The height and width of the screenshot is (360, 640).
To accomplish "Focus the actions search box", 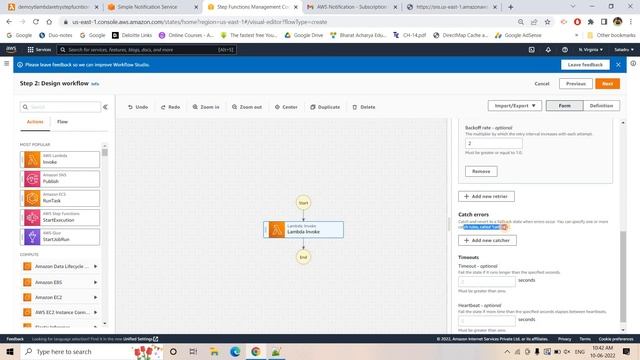I will tap(60, 107).
